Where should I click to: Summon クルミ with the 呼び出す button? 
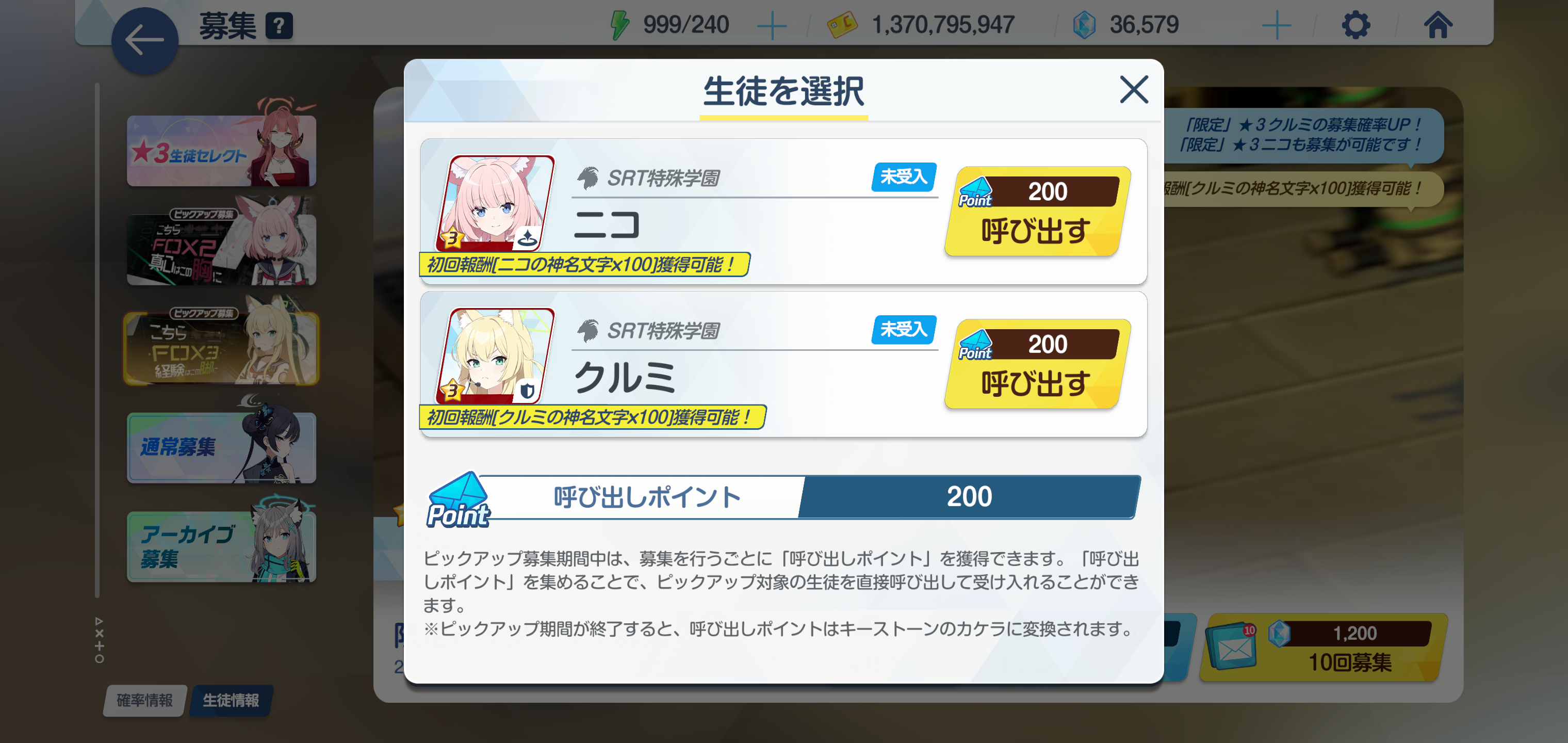point(1037,364)
